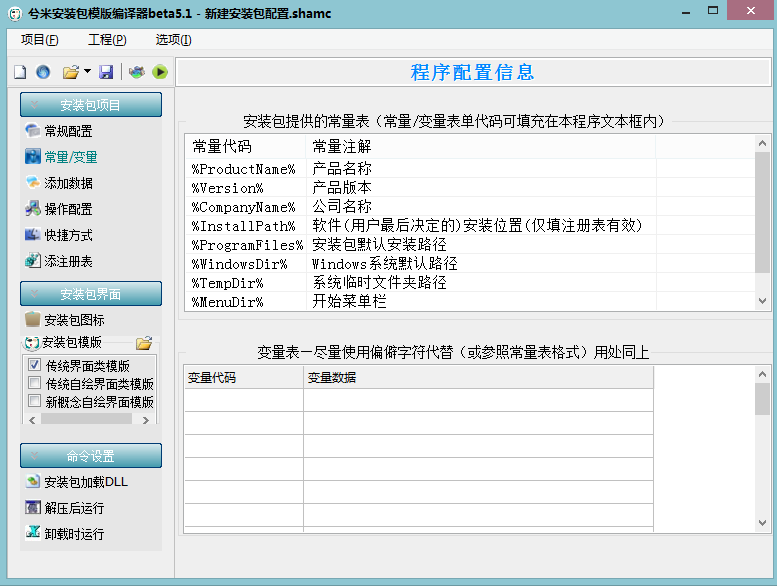
Task: Open the 选项(I) menu
Action: (173, 40)
